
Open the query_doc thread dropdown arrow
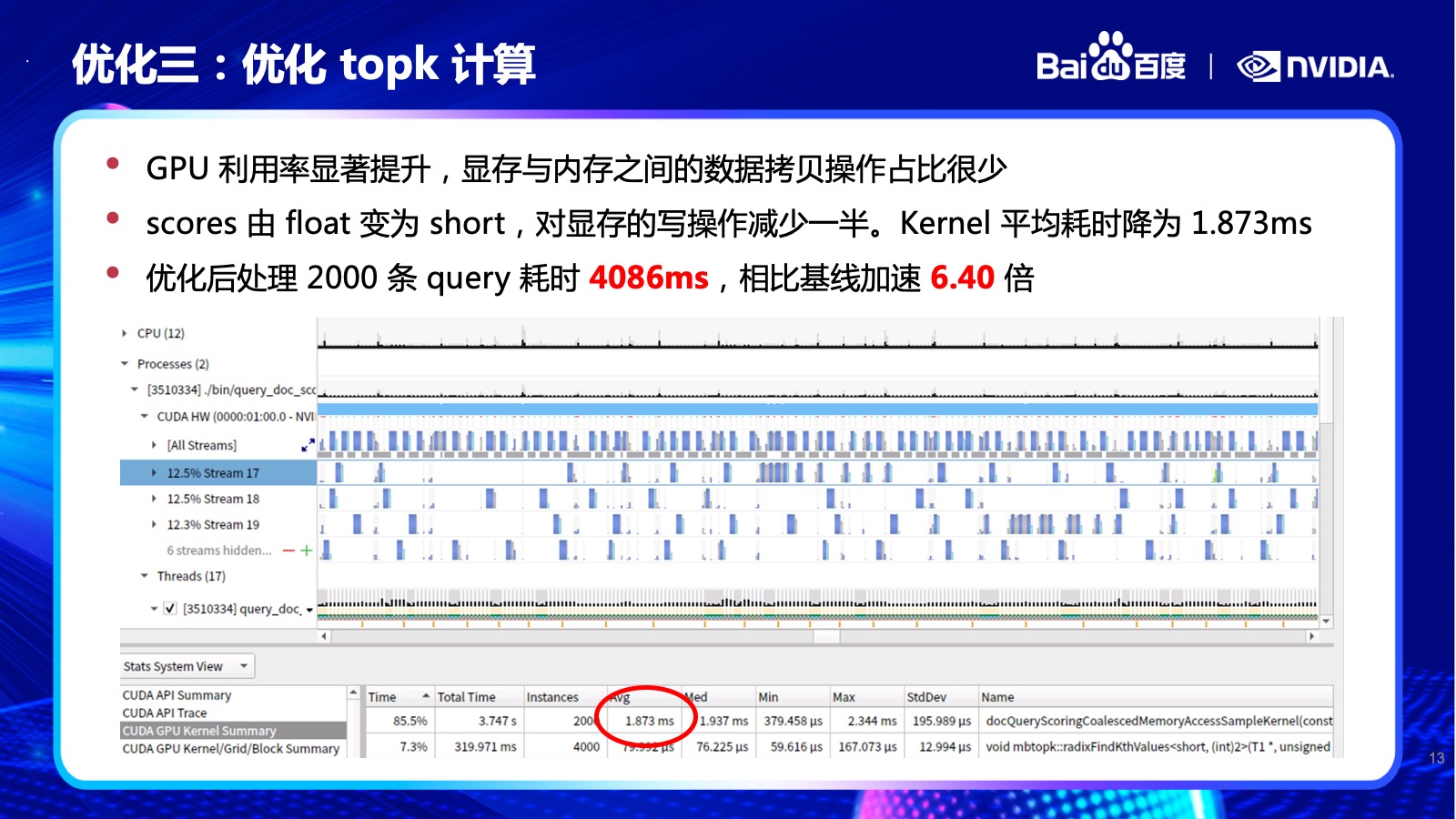309,610
